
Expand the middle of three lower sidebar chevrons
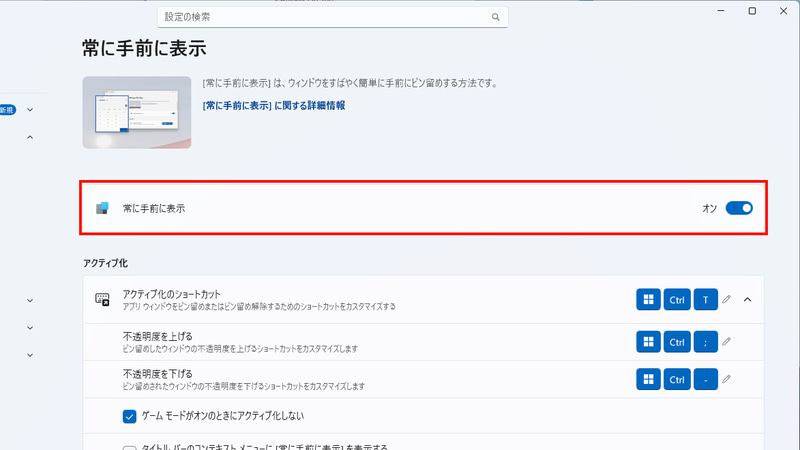(30, 328)
